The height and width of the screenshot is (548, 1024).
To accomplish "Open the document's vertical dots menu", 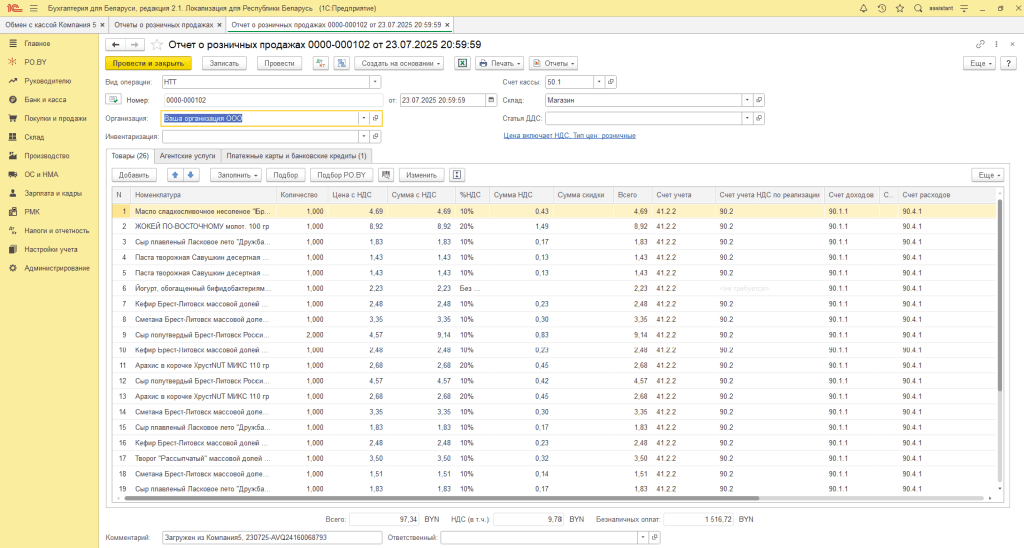I will tap(997, 44).
